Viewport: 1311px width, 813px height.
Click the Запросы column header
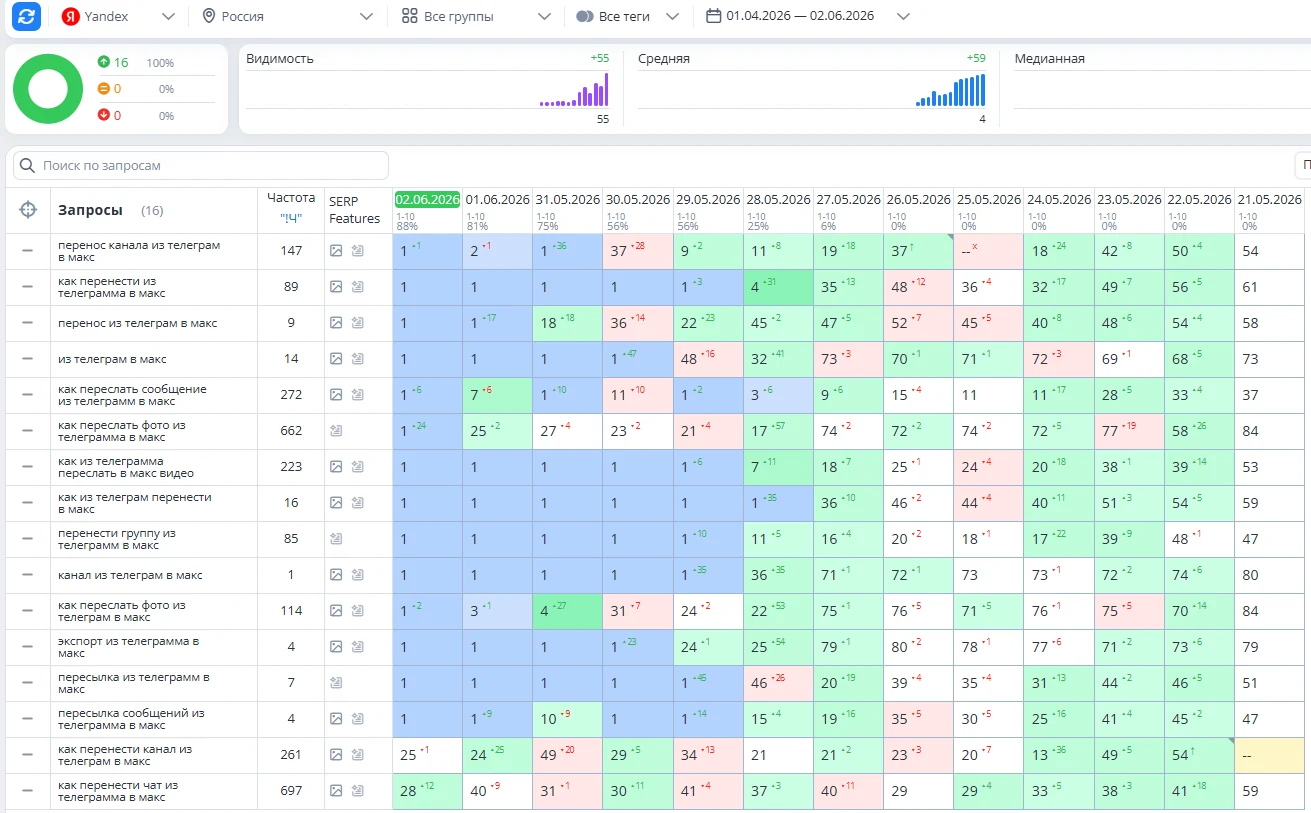click(x=90, y=210)
